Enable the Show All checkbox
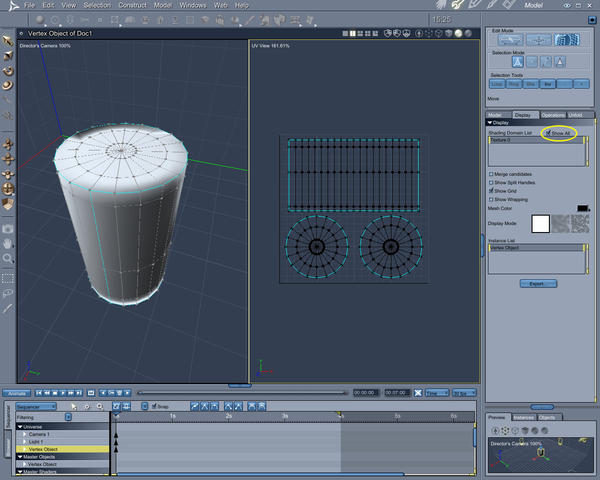Viewport: 600px width, 480px height. (548, 132)
